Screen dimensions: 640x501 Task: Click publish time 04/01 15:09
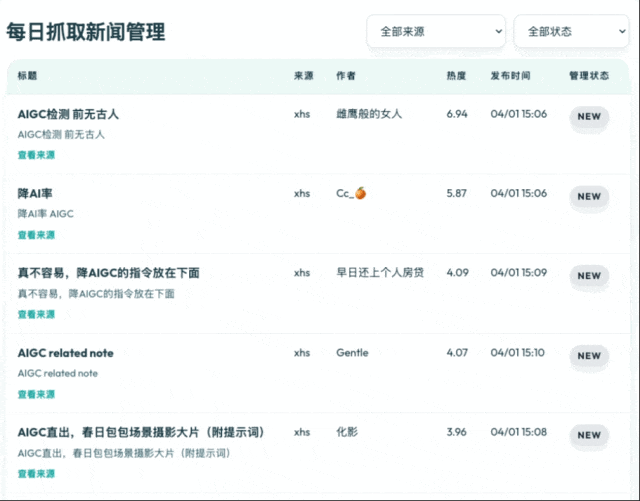pyautogui.click(x=519, y=272)
